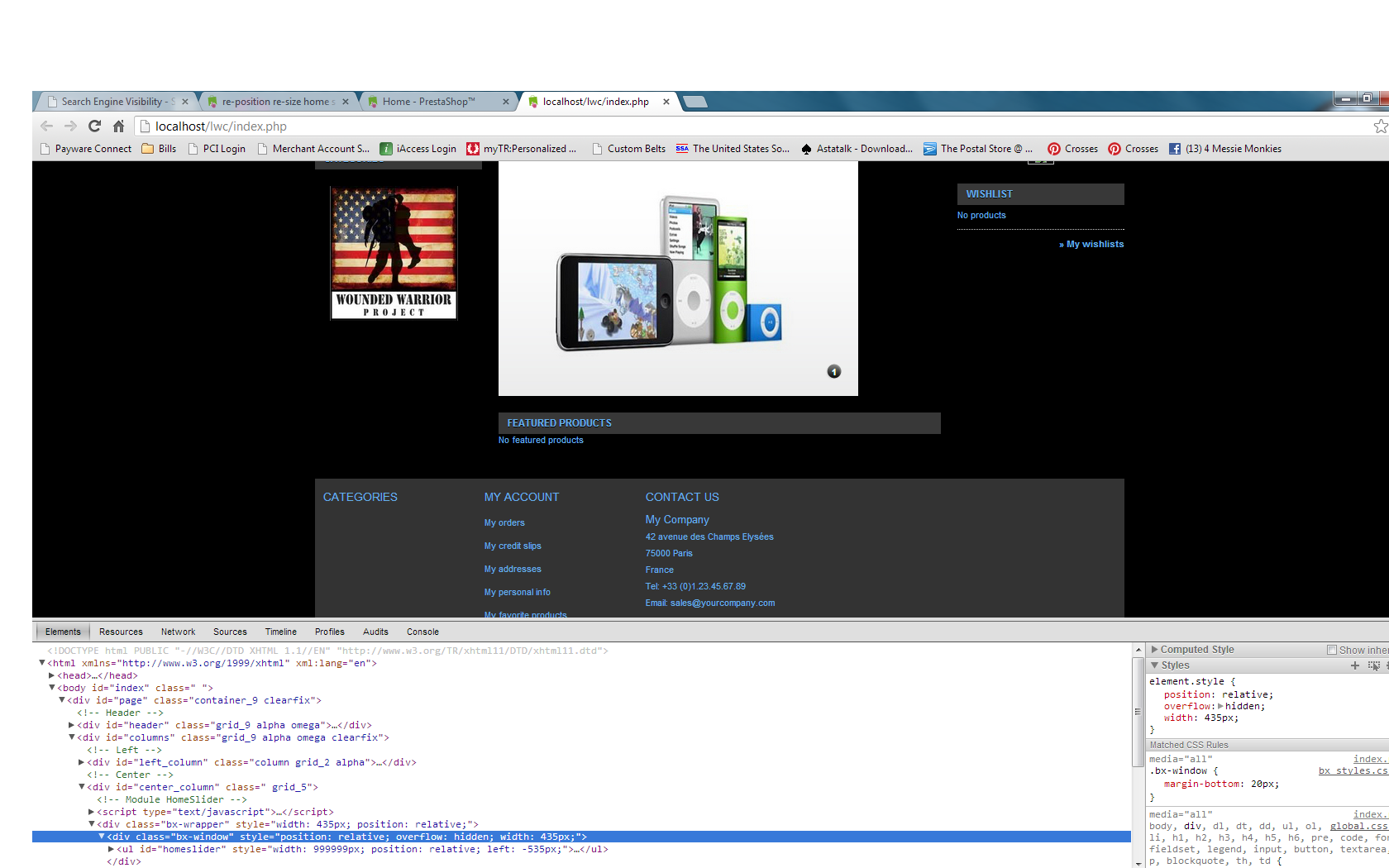
Task: Expand the ul id=homeslider node
Action: [x=112, y=849]
